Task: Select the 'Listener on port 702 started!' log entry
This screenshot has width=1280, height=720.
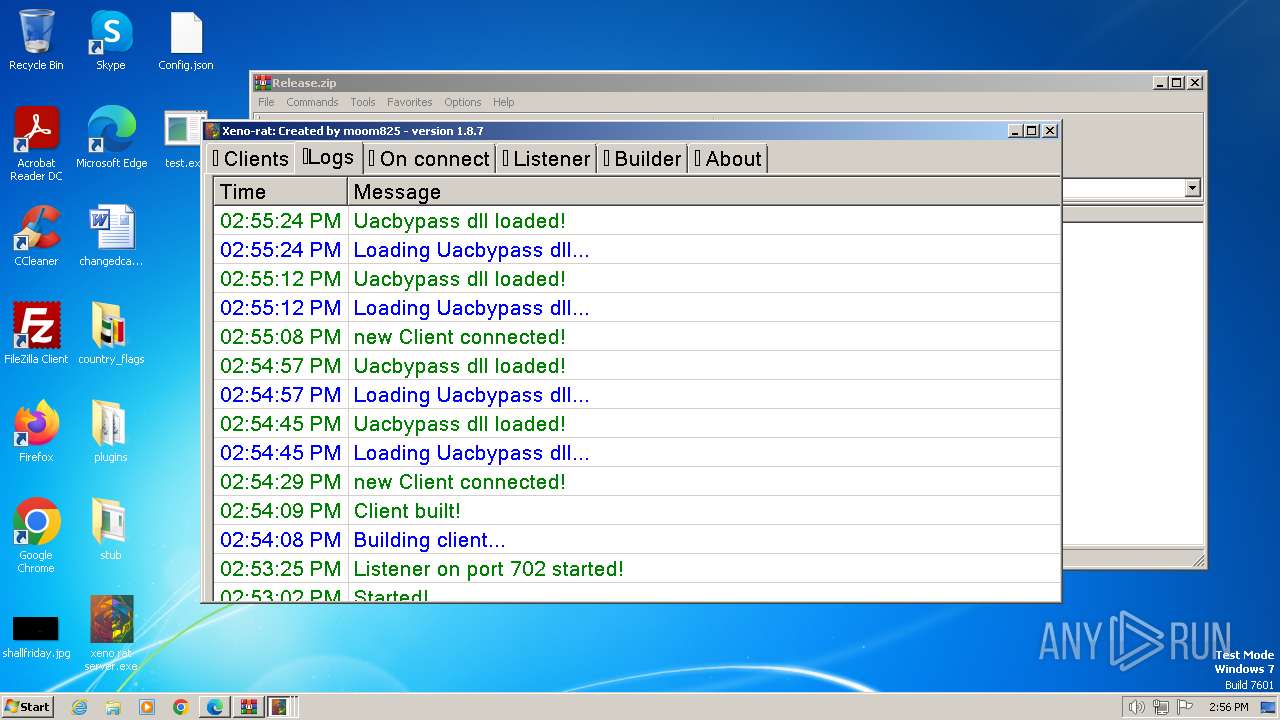Action: (x=637, y=569)
